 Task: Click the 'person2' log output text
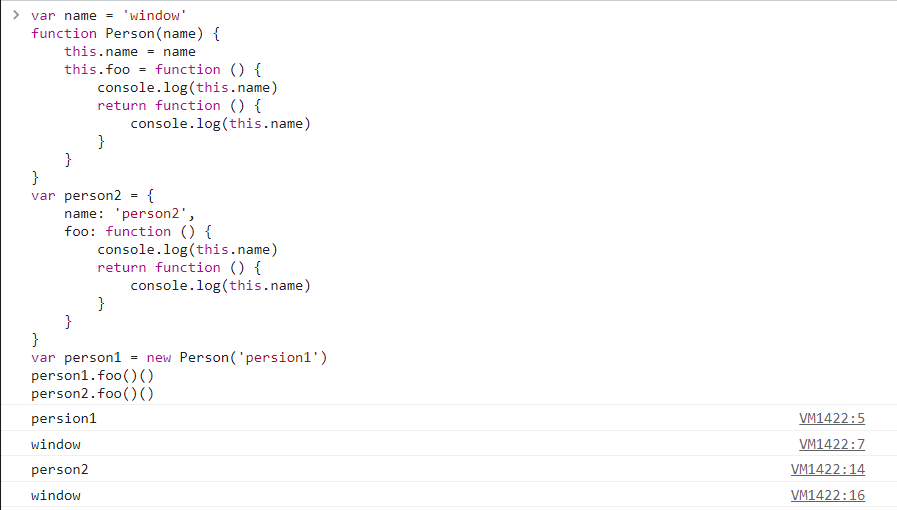tap(60, 470)
